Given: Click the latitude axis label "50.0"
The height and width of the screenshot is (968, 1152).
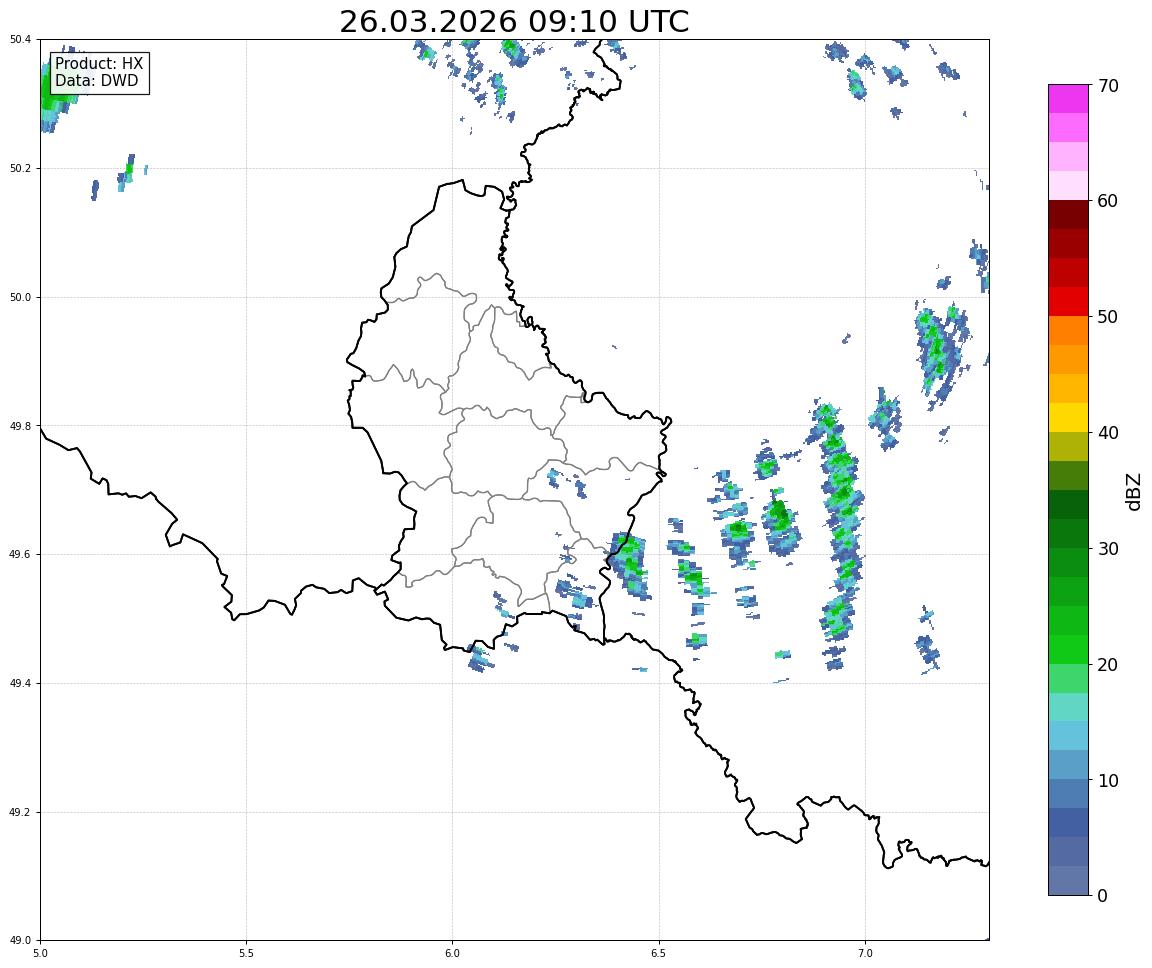Looking at the screenshot, I should (20, 297).
